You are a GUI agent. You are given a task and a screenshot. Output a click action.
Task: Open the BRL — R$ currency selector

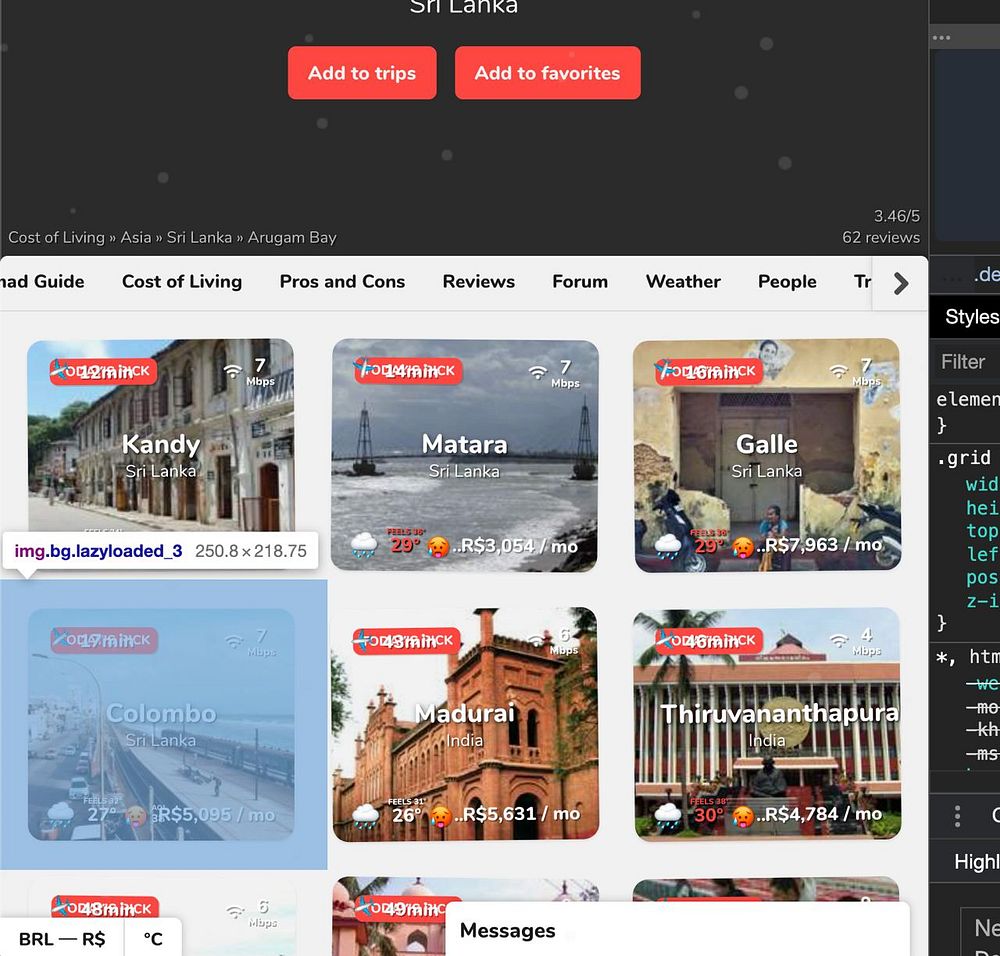(x=62, y=939)
